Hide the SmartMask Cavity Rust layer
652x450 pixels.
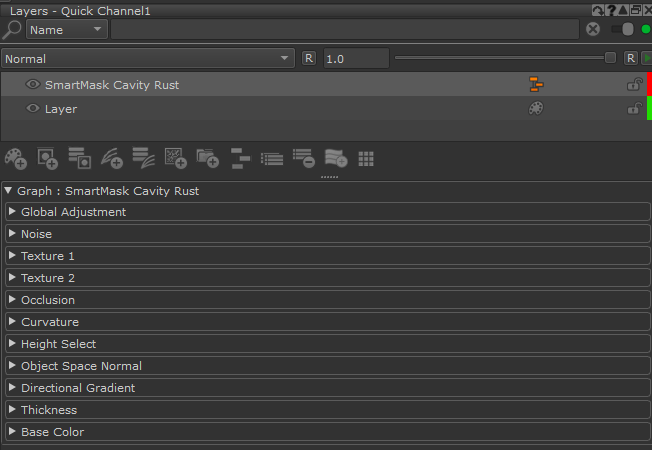click(x=32, y=85)
